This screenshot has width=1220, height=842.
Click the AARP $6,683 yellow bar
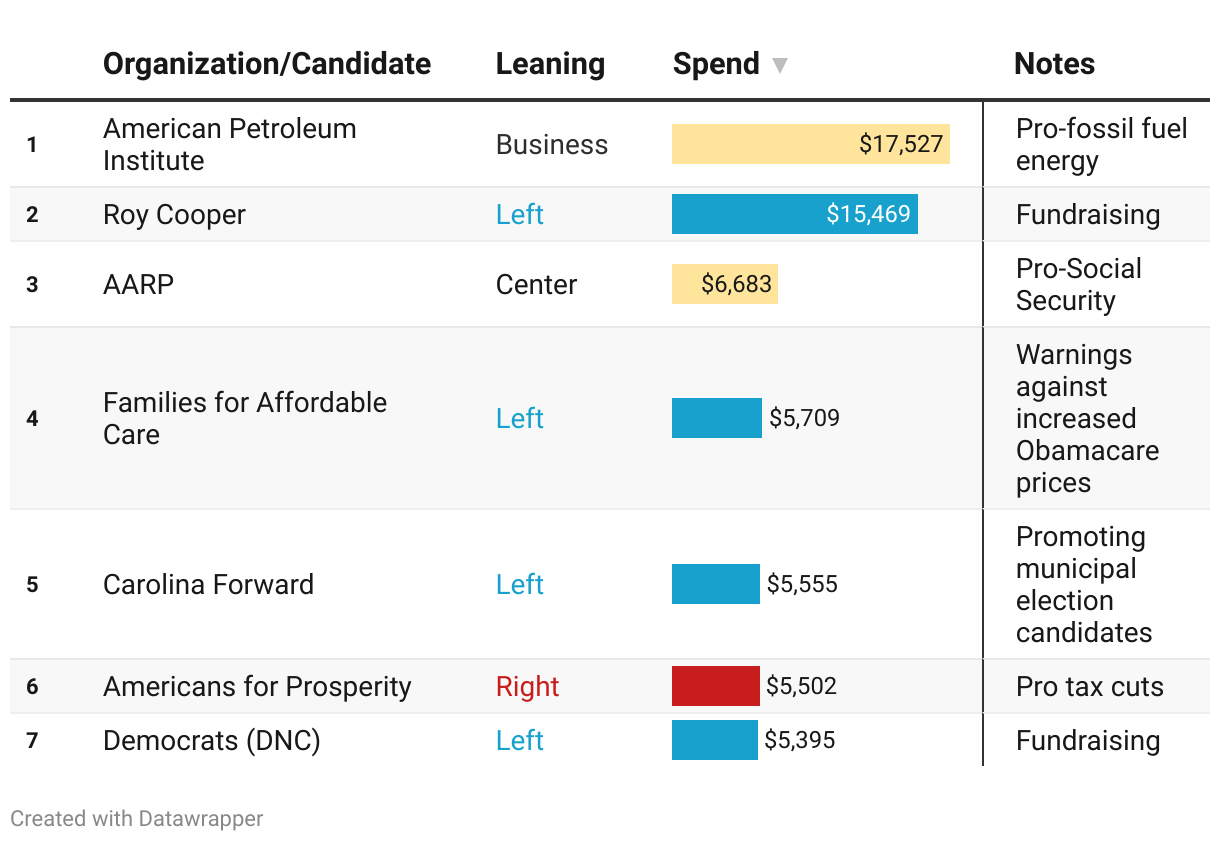[724, 284]
